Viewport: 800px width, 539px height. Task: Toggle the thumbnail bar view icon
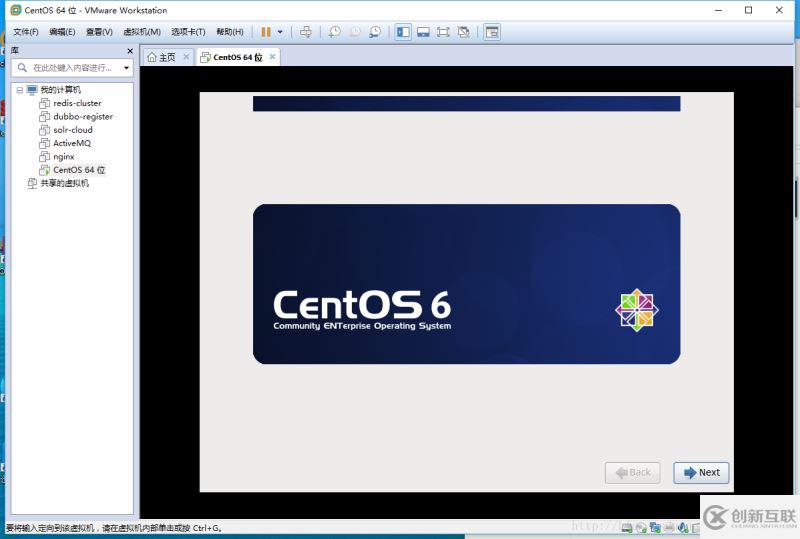click(x=423, y=32)
